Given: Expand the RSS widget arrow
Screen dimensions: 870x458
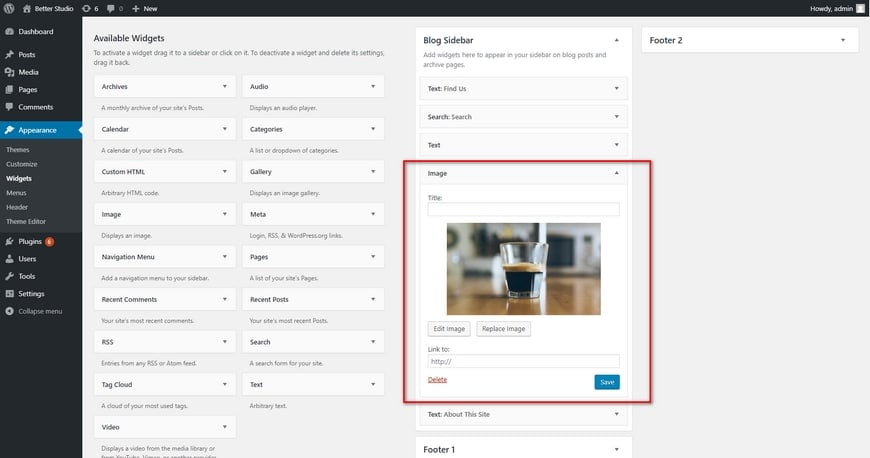Looking at the screenshot, I should pyautogui.click(x=225, y=342).
